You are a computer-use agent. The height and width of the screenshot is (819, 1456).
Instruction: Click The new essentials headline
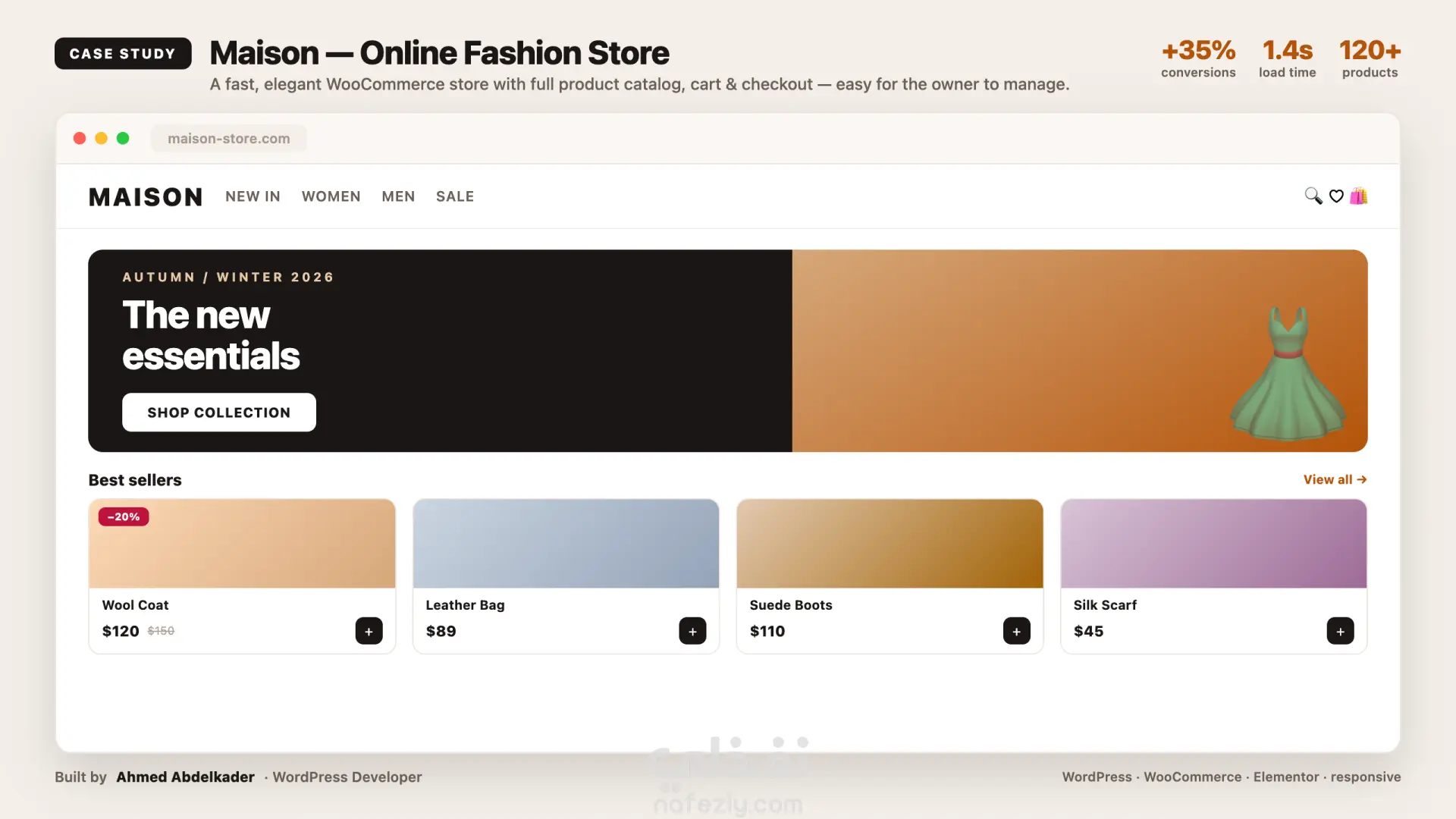(211, 335)
